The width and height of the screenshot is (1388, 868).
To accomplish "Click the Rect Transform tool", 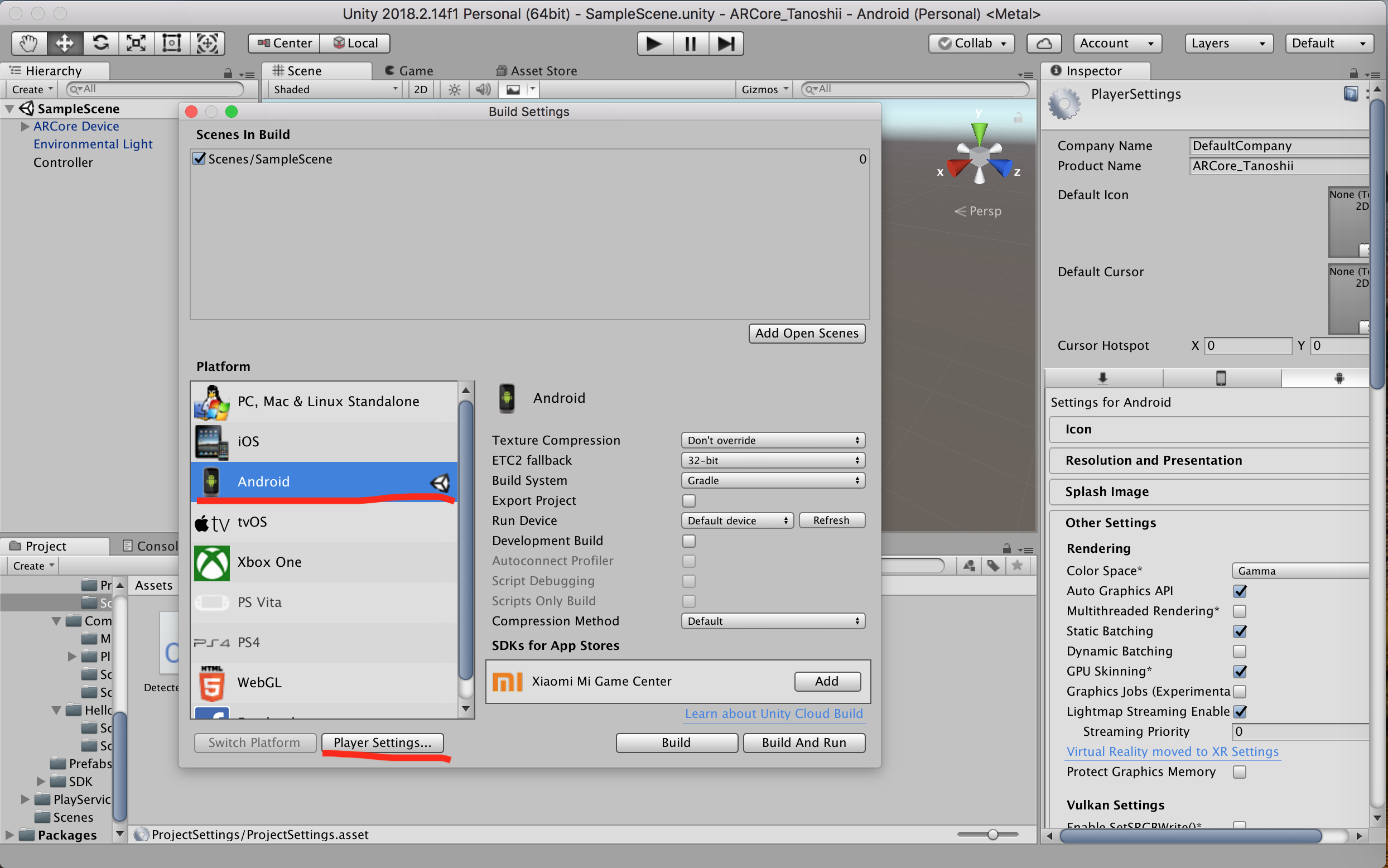I will (172, 43).
